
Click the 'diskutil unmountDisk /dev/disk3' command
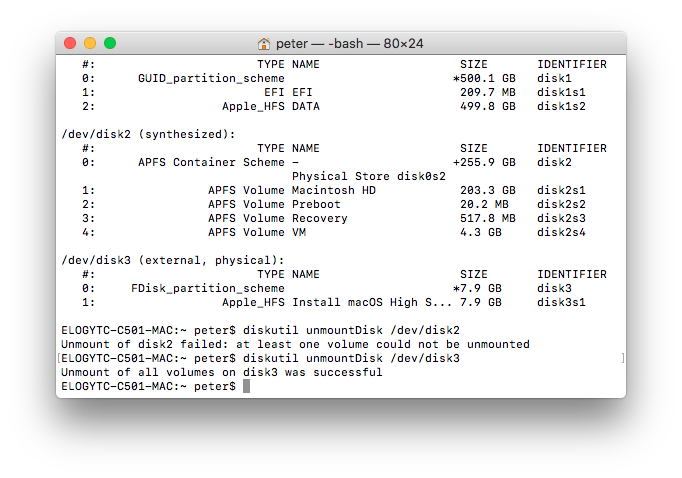pyautogui.click(x=351, y=358)
